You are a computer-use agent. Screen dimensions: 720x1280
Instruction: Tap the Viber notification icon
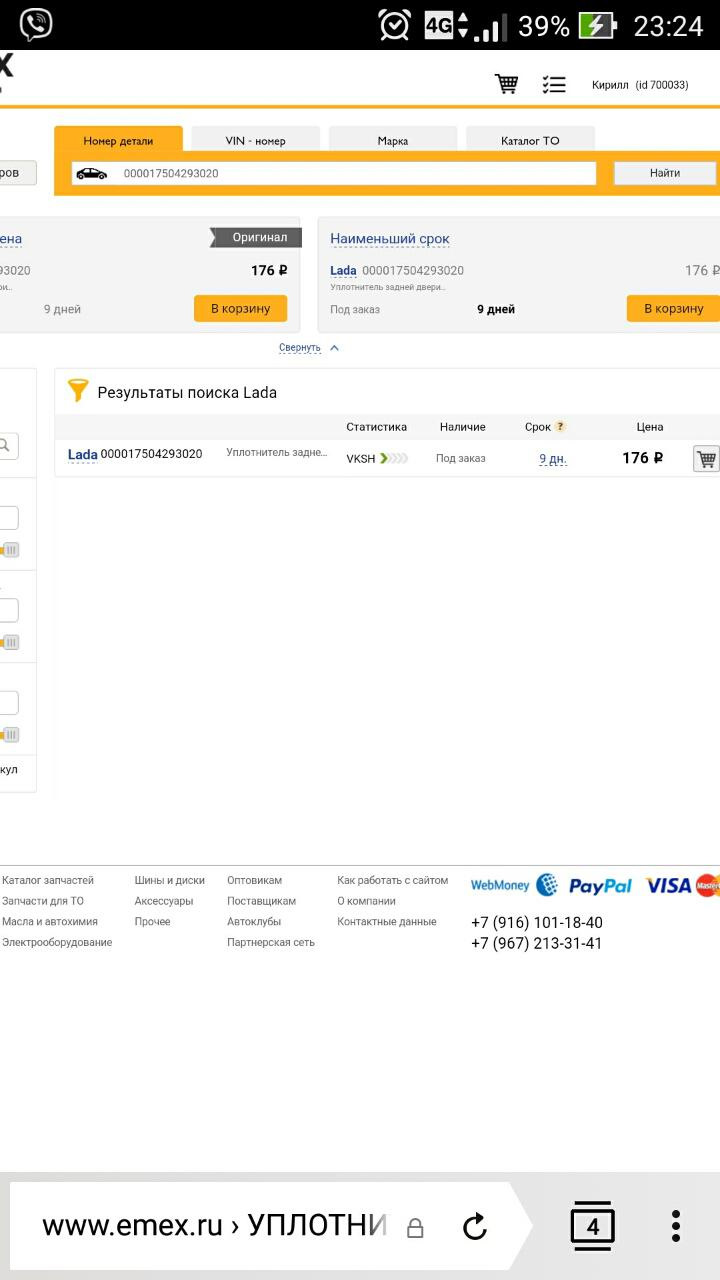coord(35,24)
